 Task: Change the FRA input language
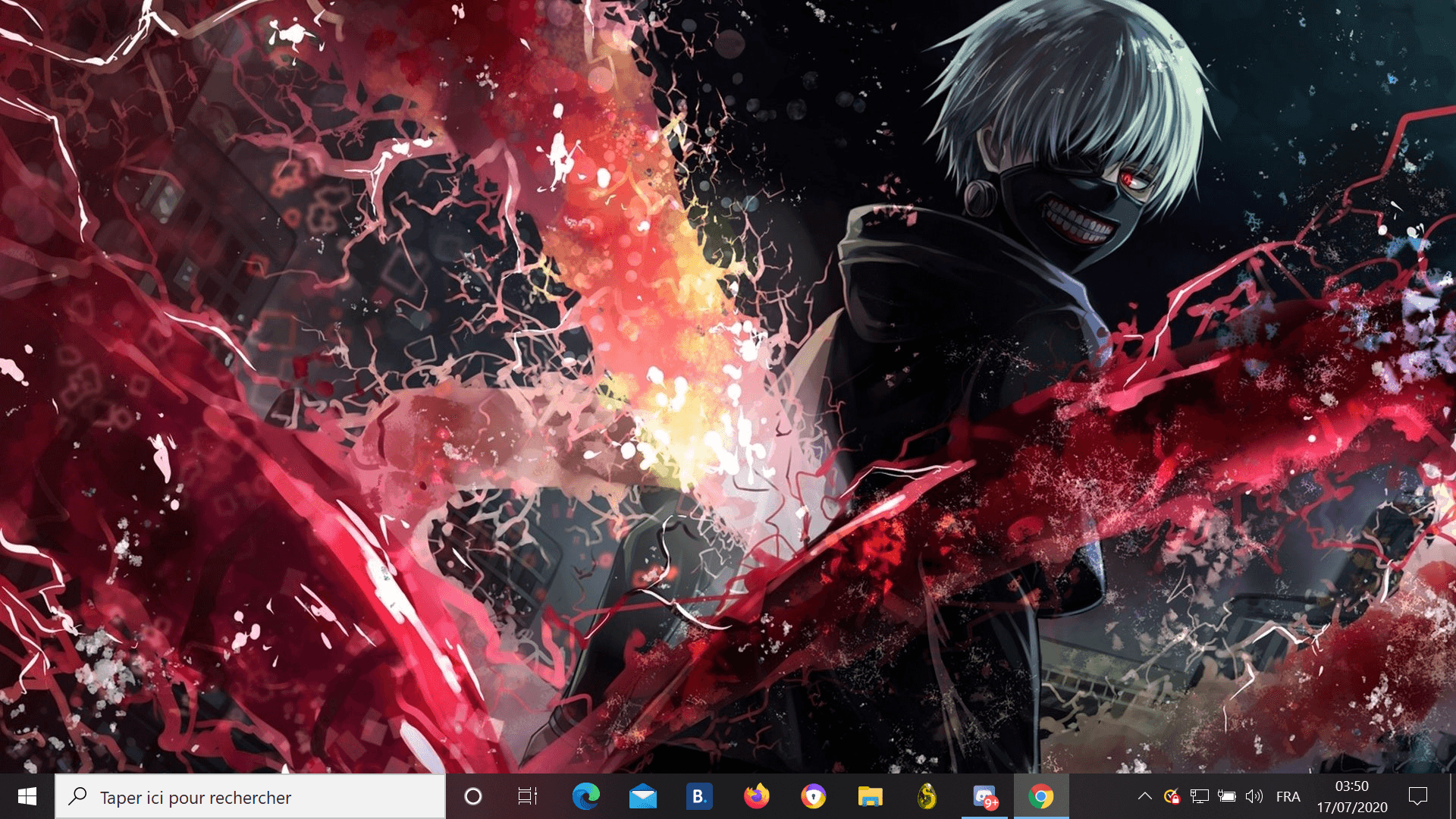point(1288,796)
